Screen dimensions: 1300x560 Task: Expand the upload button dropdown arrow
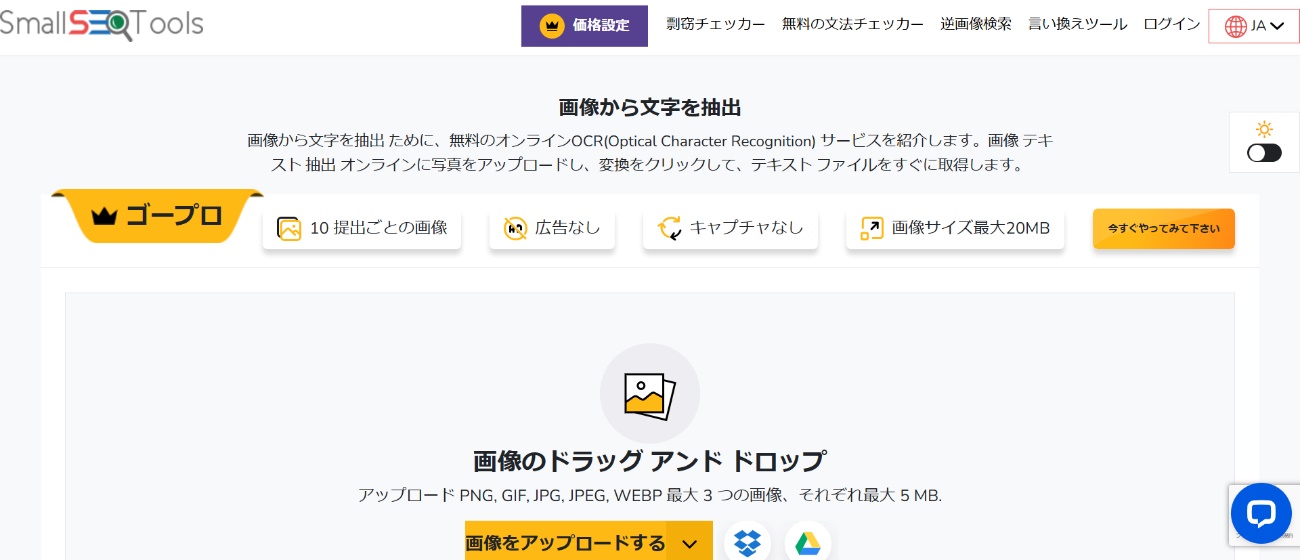[x=690, y=543]
